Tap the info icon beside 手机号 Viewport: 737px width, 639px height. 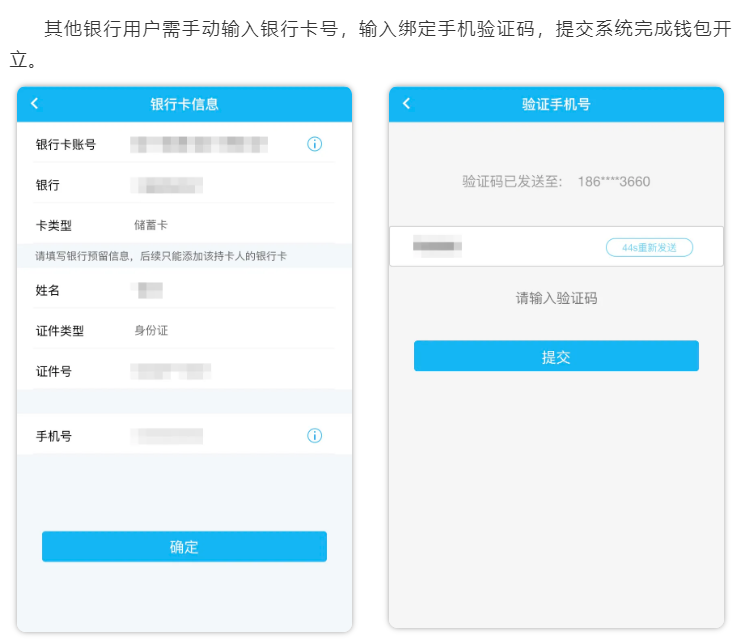tap(314, 436)
